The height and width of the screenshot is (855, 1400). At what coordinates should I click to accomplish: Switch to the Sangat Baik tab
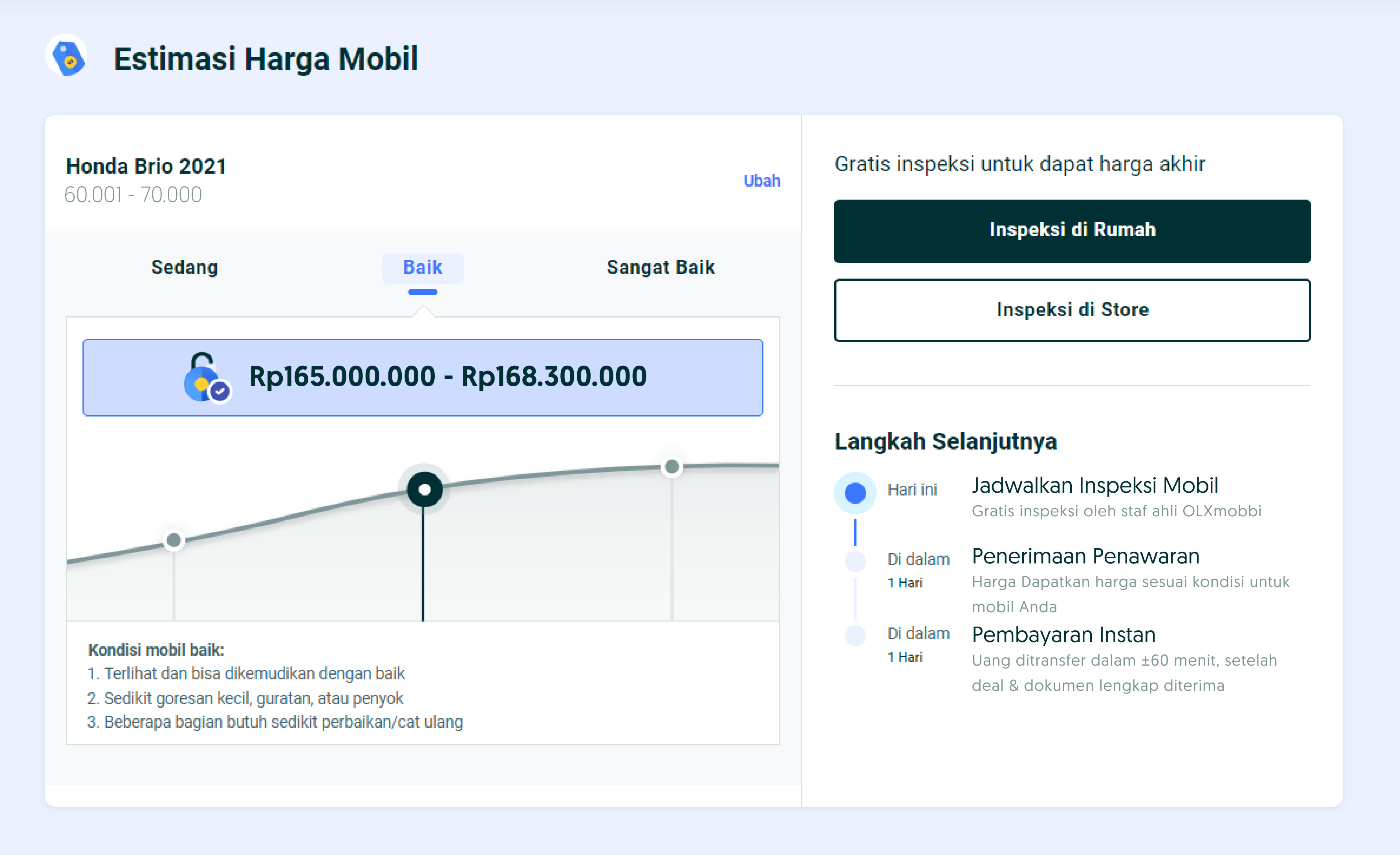click(x=660, y=267)
